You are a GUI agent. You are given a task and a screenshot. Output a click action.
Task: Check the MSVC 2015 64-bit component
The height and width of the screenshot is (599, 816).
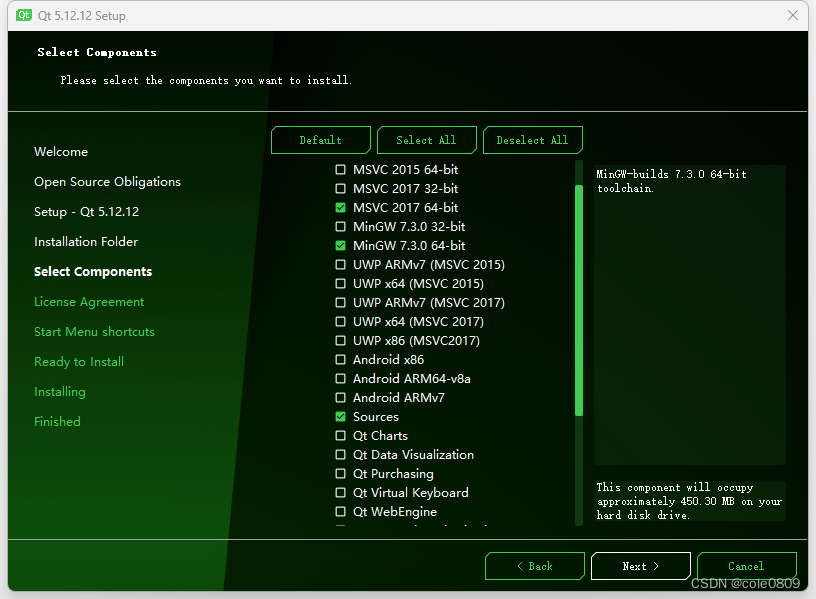pyautogui.click(x=340, y=169)
